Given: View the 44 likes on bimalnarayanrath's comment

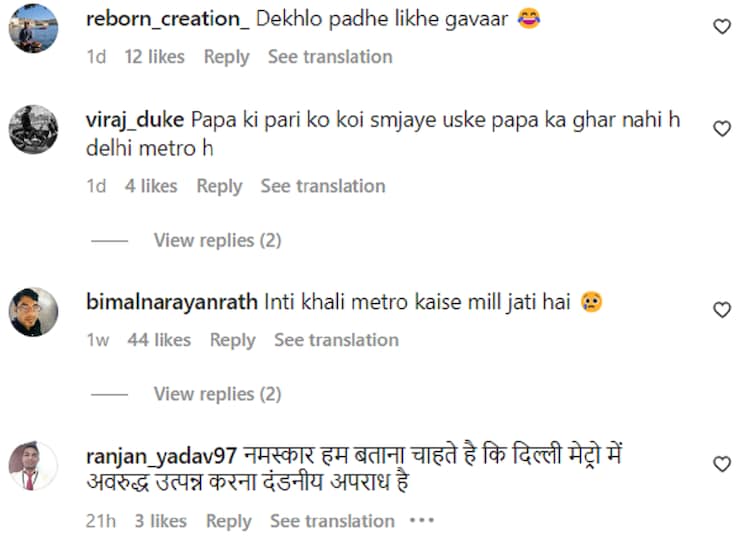Looking at the screenshot, I should tap(159, 340).
